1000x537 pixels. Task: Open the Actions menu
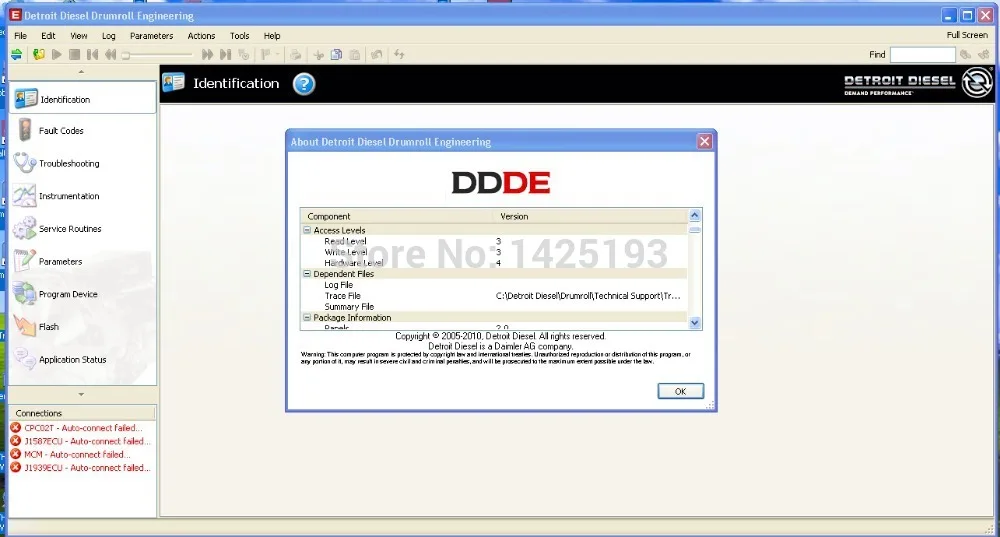pos(201,36)
